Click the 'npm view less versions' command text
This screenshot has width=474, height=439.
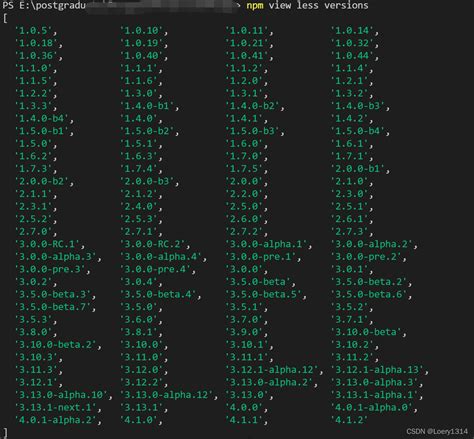pos(307,6)
